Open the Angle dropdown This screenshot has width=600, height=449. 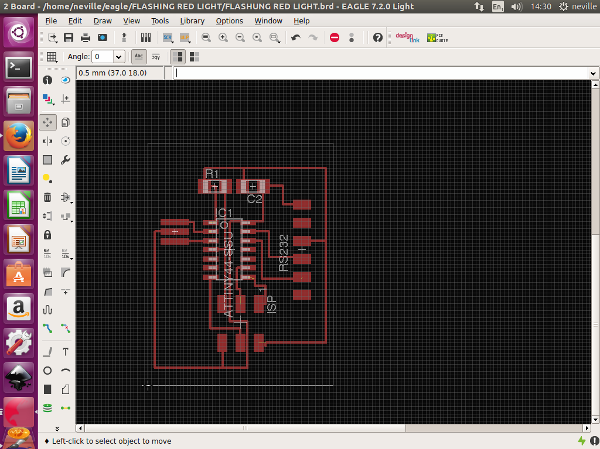coord(119,57)
